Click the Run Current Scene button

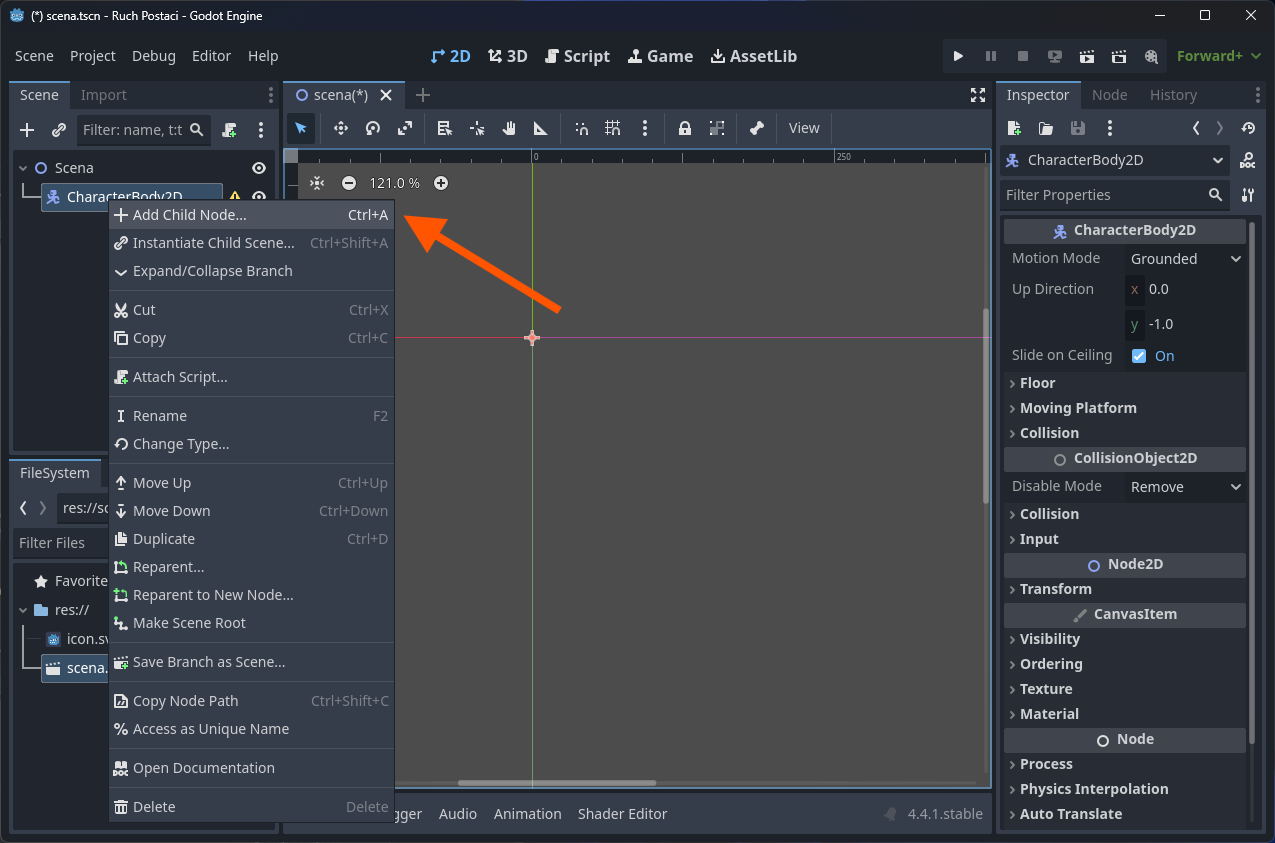coord(1087,56)
